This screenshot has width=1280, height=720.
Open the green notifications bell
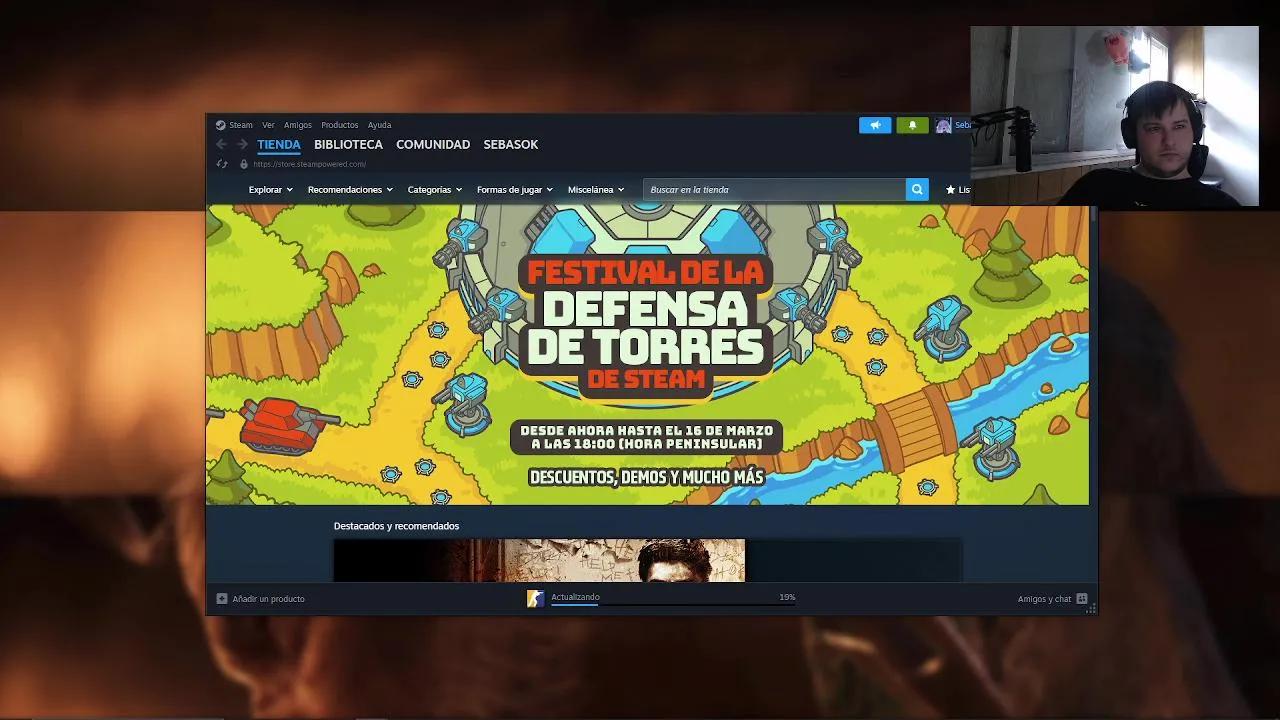tap(911, 125)
